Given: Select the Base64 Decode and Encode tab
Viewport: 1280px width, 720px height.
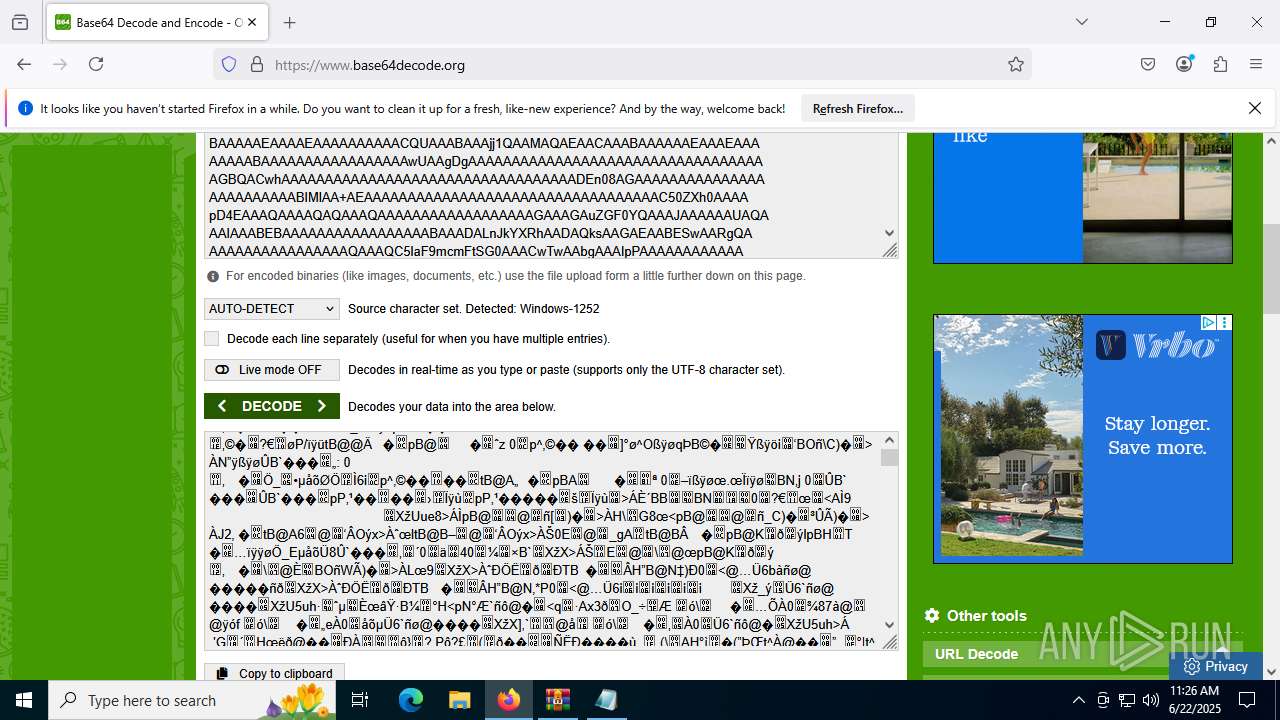Looking at the screenshot, I should pyautogui.click(x=157, y=22).
